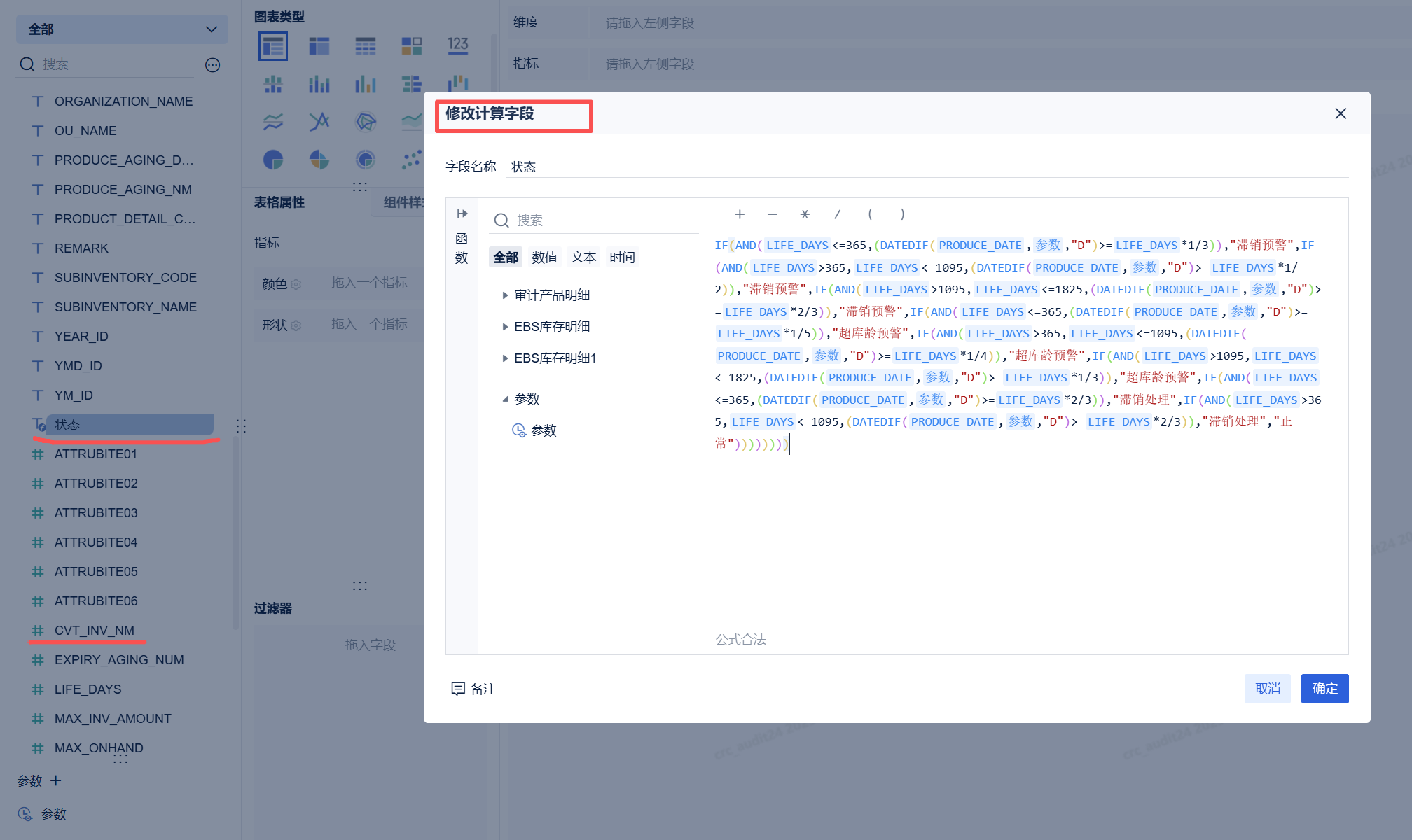Select the radar chart type icon

tap(366, 122)
